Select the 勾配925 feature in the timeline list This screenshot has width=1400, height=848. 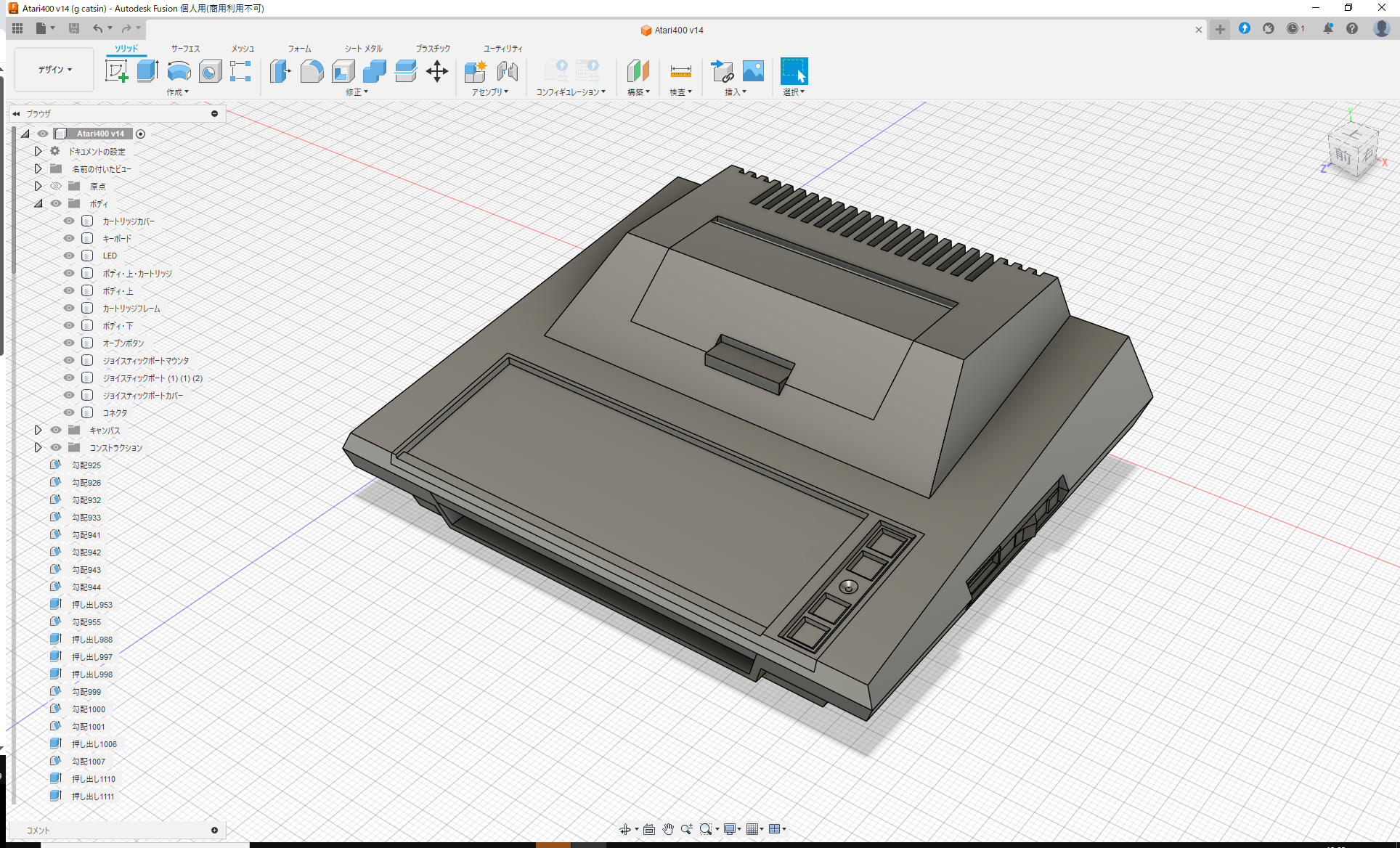(x=86, y=465)
